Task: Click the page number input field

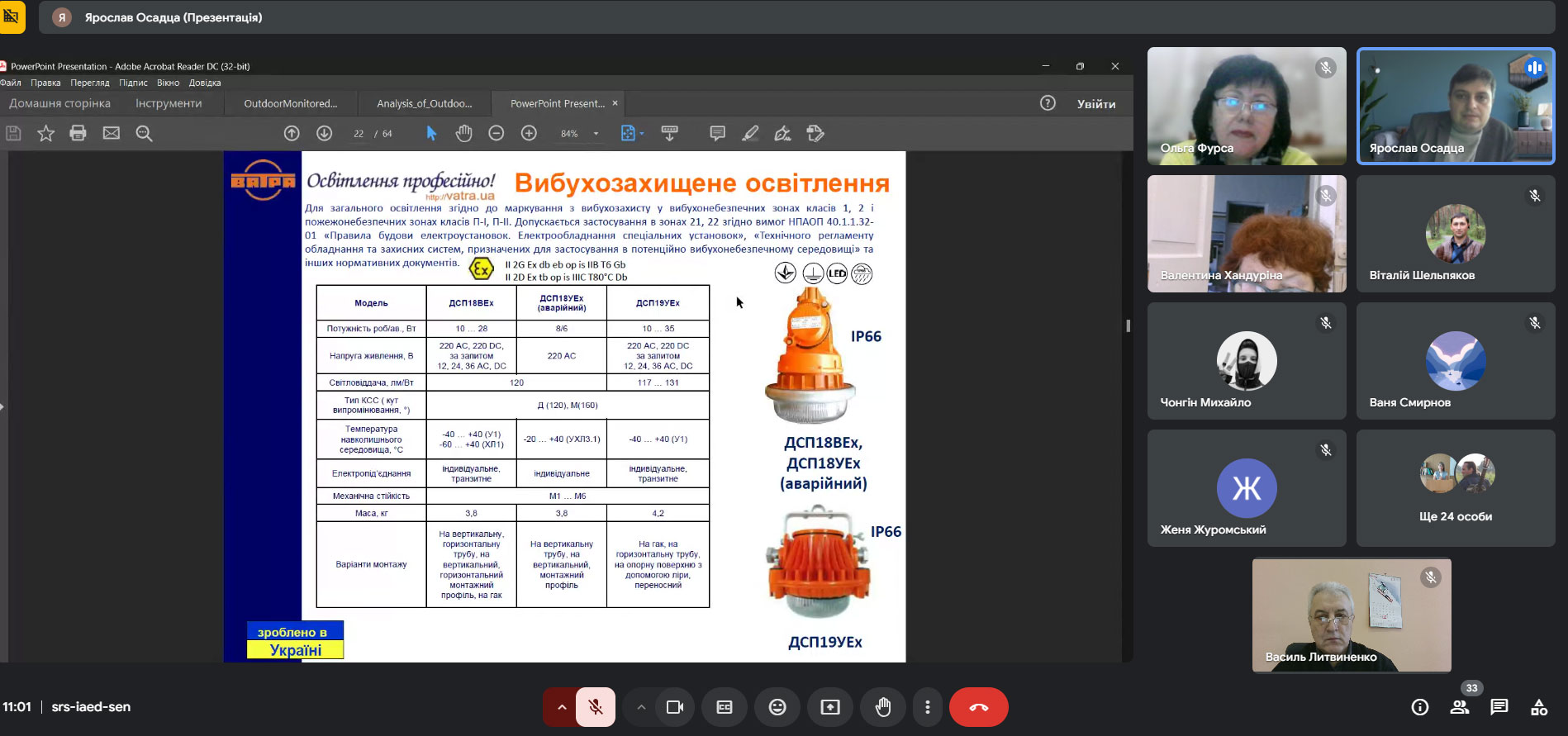Action: click(359, 134)
